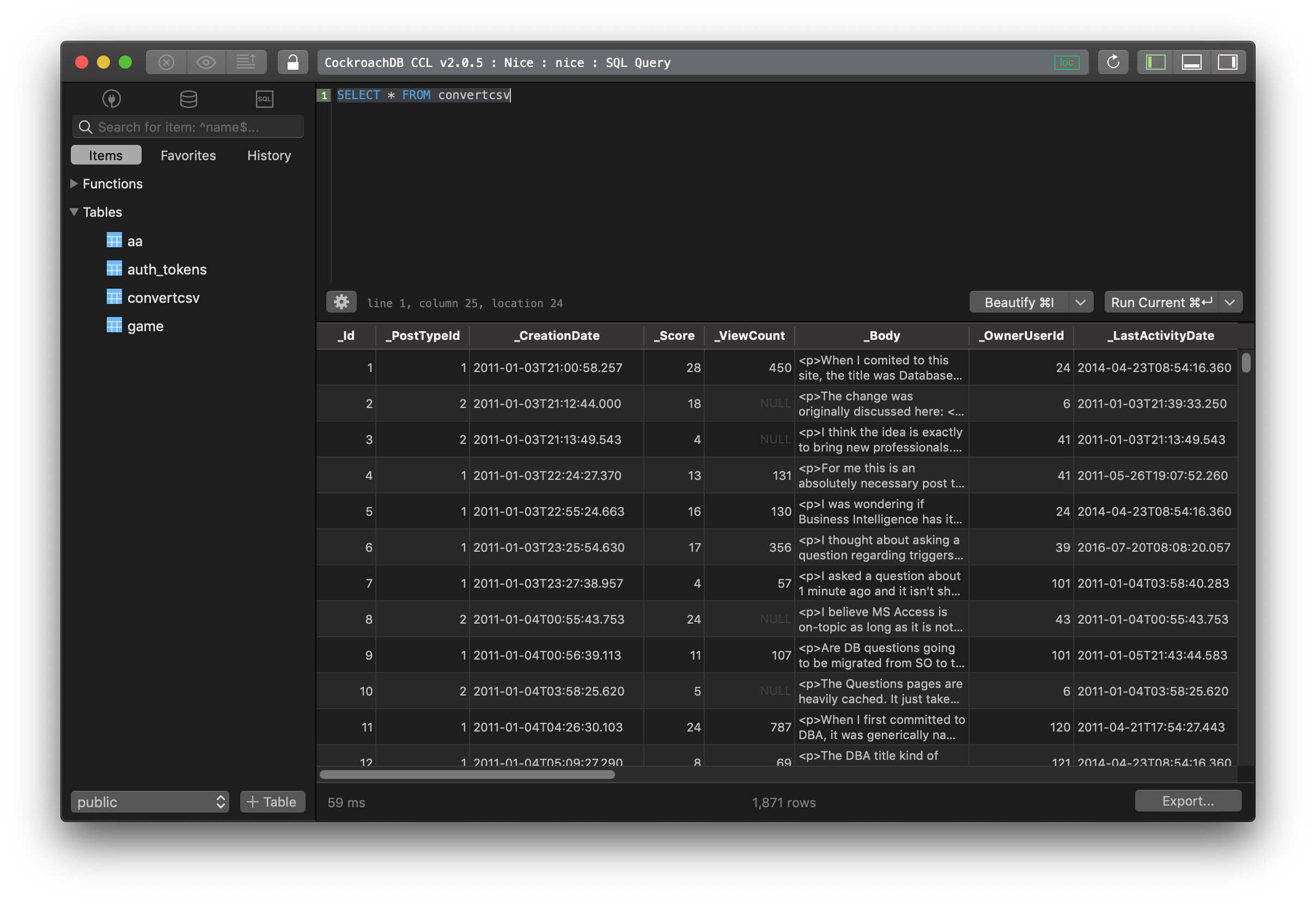Select the auth_tokens table
1316x902 pixels.
click(167, 270)
